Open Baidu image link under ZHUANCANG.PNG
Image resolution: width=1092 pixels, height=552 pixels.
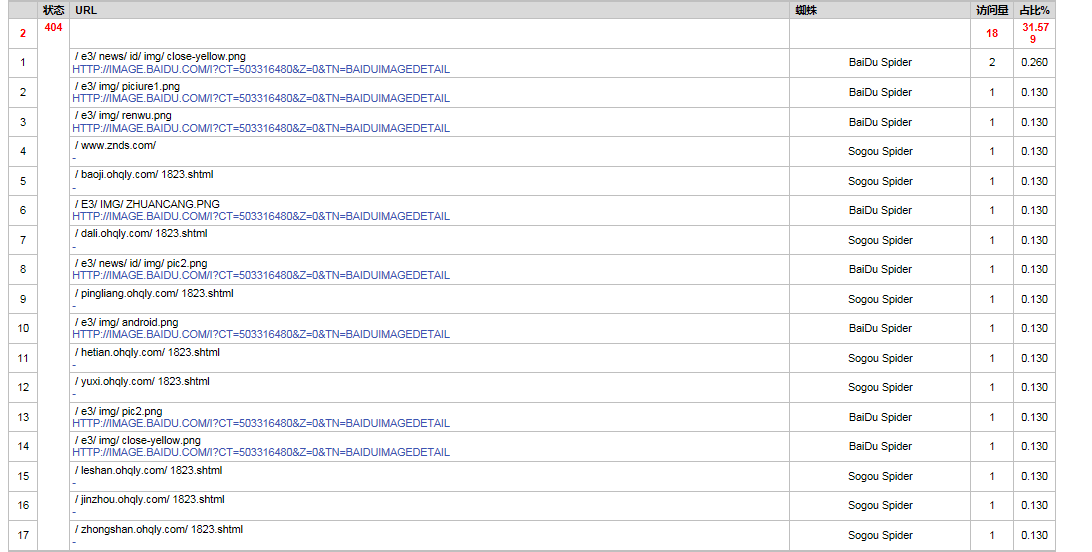tap(261, 216)
